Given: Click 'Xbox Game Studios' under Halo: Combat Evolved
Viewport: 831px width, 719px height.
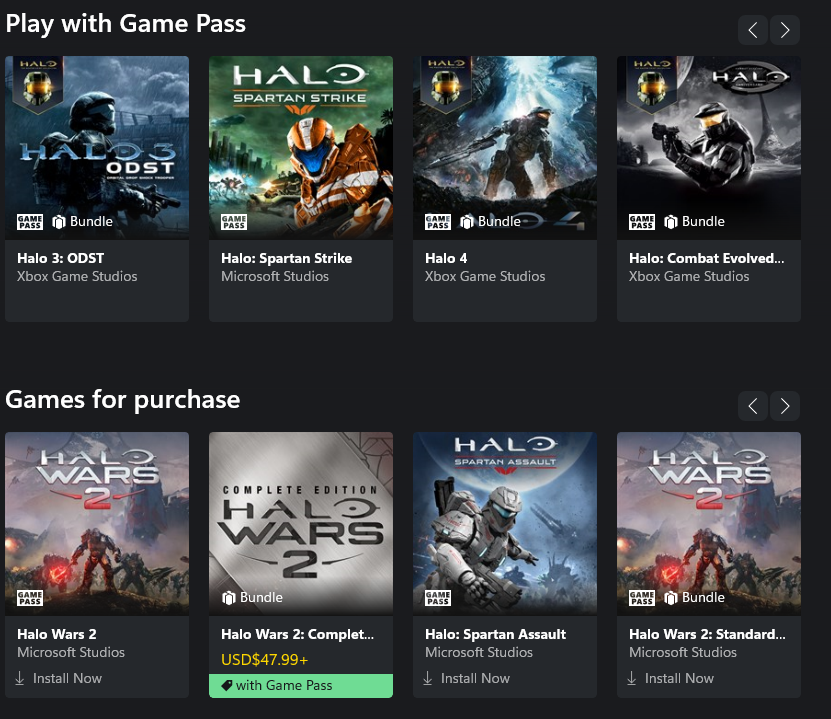Looking at the screenshot, I should pyautogui.click(x=689, y=276).
